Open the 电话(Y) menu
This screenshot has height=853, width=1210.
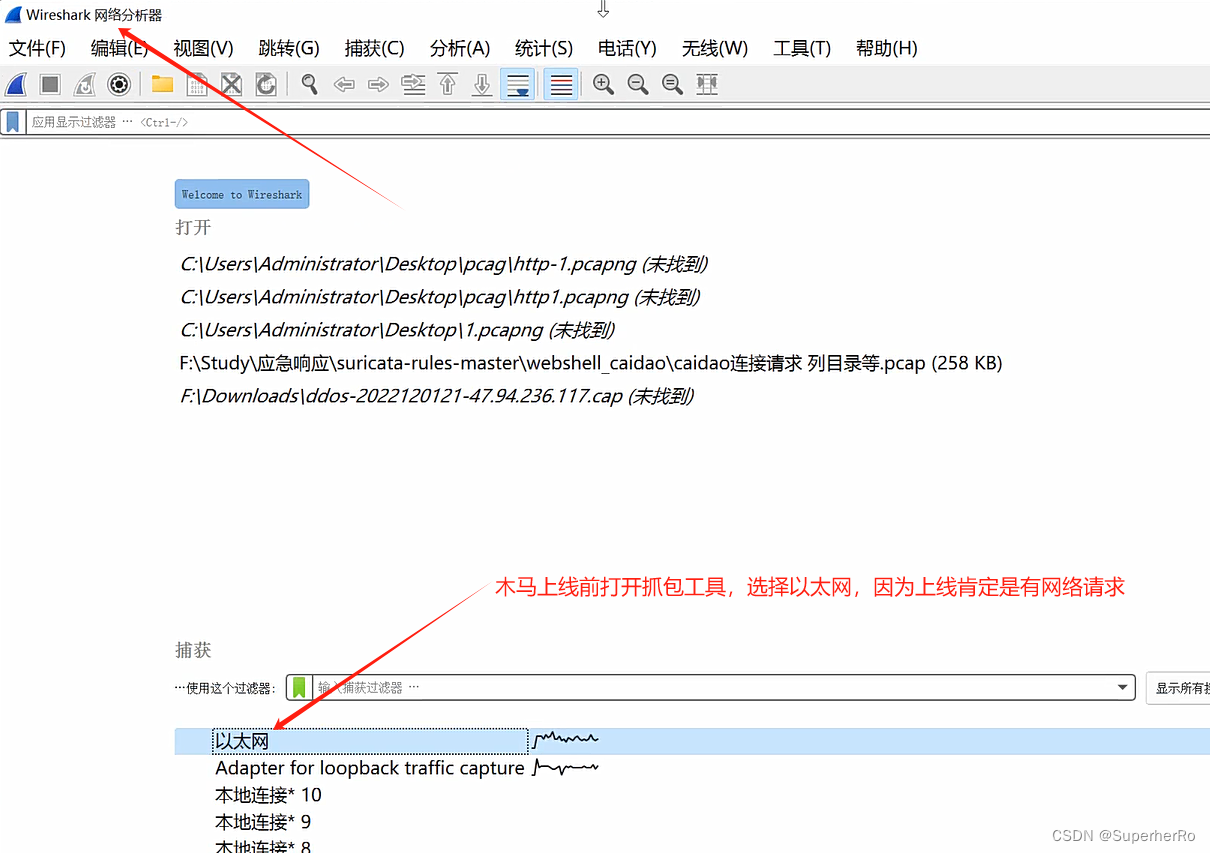[x=627, y=48]
